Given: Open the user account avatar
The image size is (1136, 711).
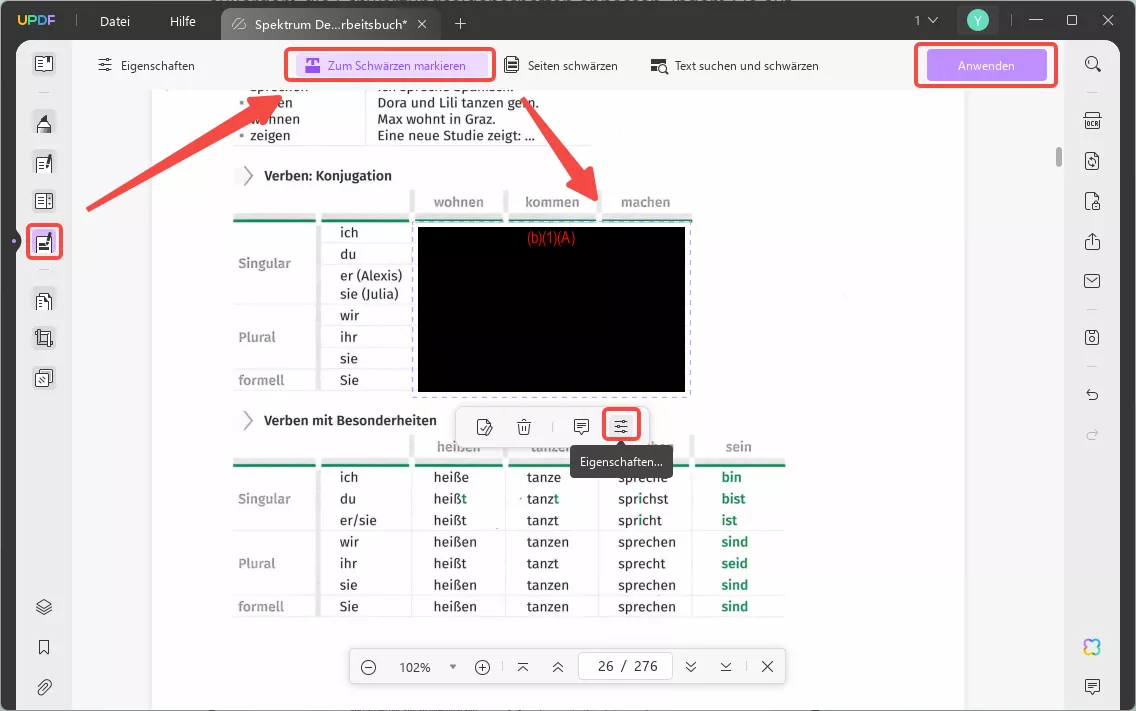Looking at the screenshot, I should (977, 20).
